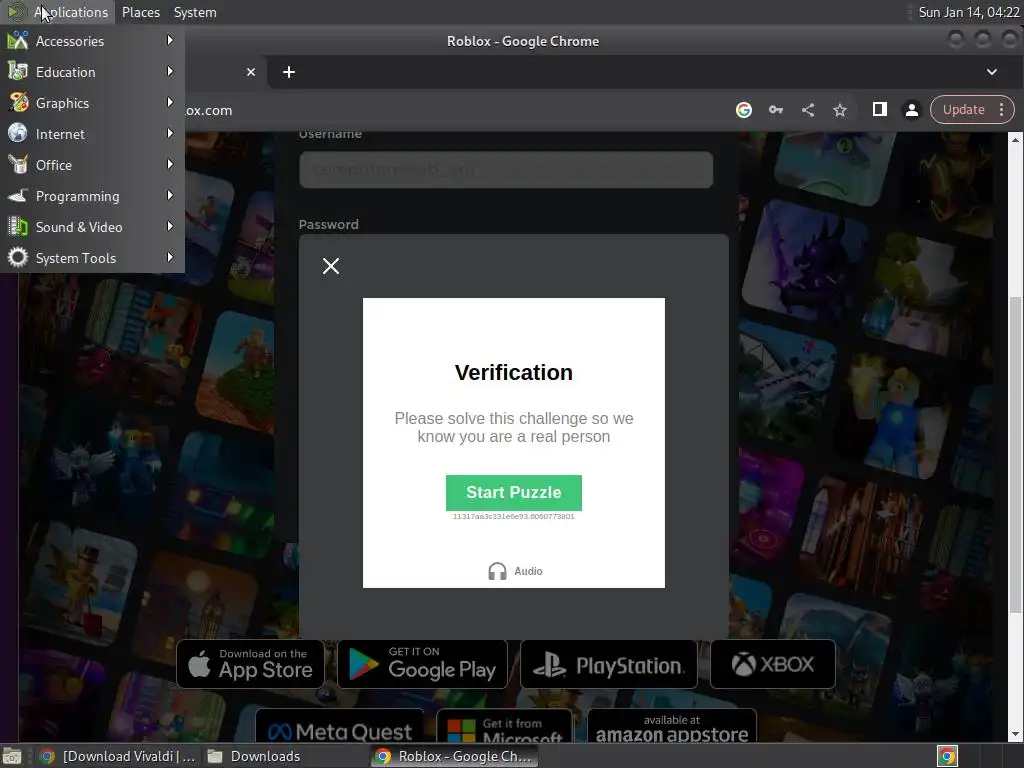Click the scrollbar down arrow
The image size is (1024, 768).
(x=1016, y=735)
